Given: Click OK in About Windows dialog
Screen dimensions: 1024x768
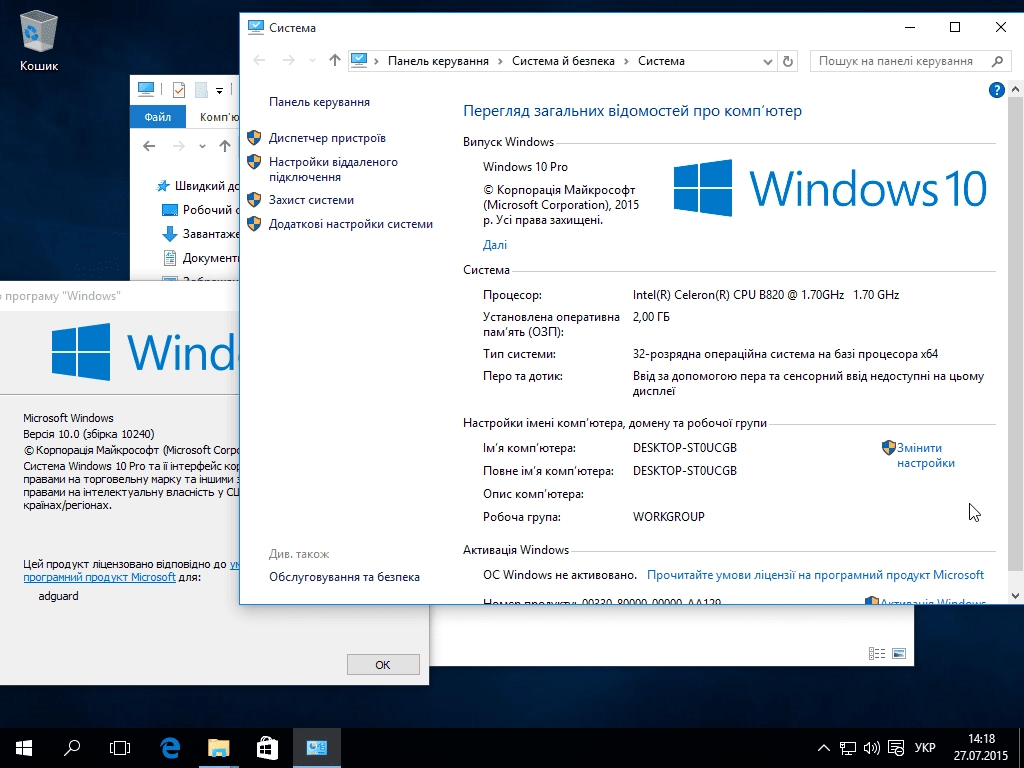Looking at the screenshot, I should pos(383,665).
